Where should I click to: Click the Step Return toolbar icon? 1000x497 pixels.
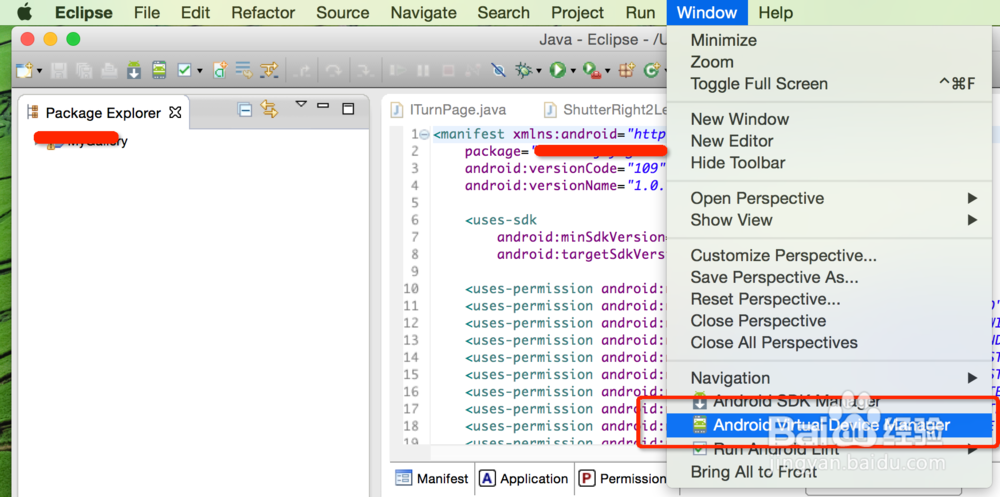click(365, 70)
